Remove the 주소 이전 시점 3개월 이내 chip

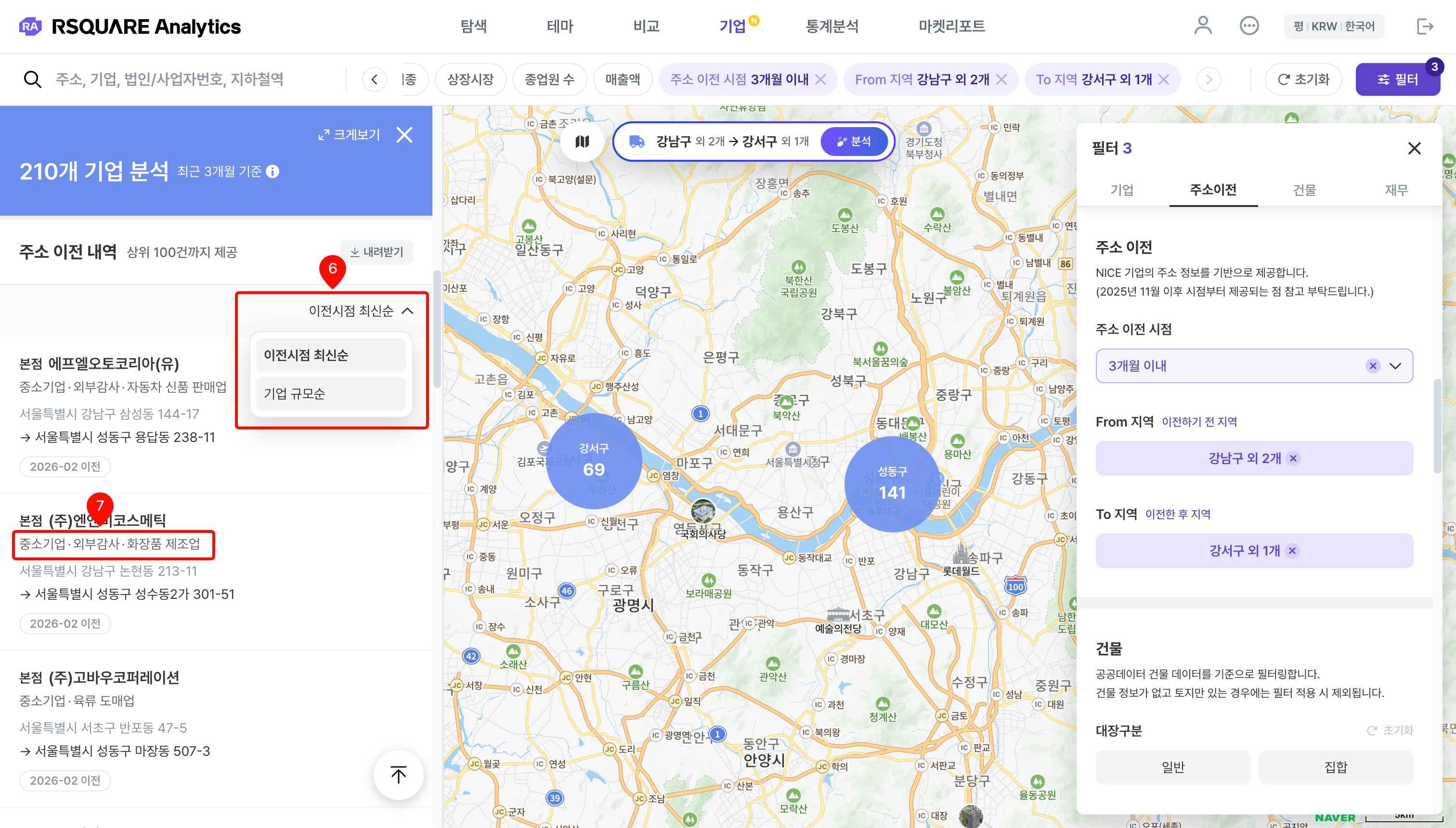821,79
